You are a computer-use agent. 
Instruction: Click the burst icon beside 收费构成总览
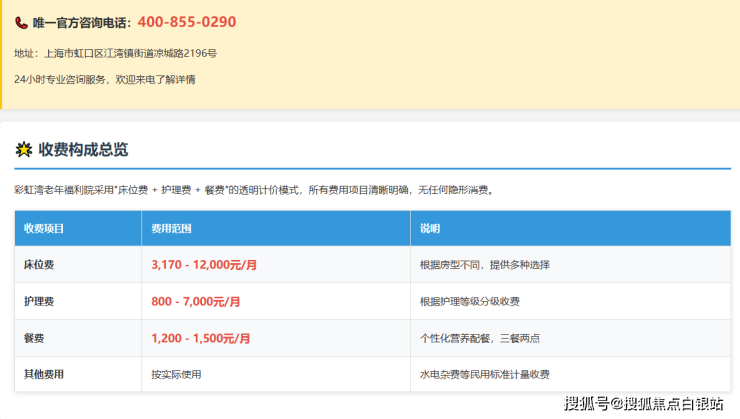tap(24, 150)
